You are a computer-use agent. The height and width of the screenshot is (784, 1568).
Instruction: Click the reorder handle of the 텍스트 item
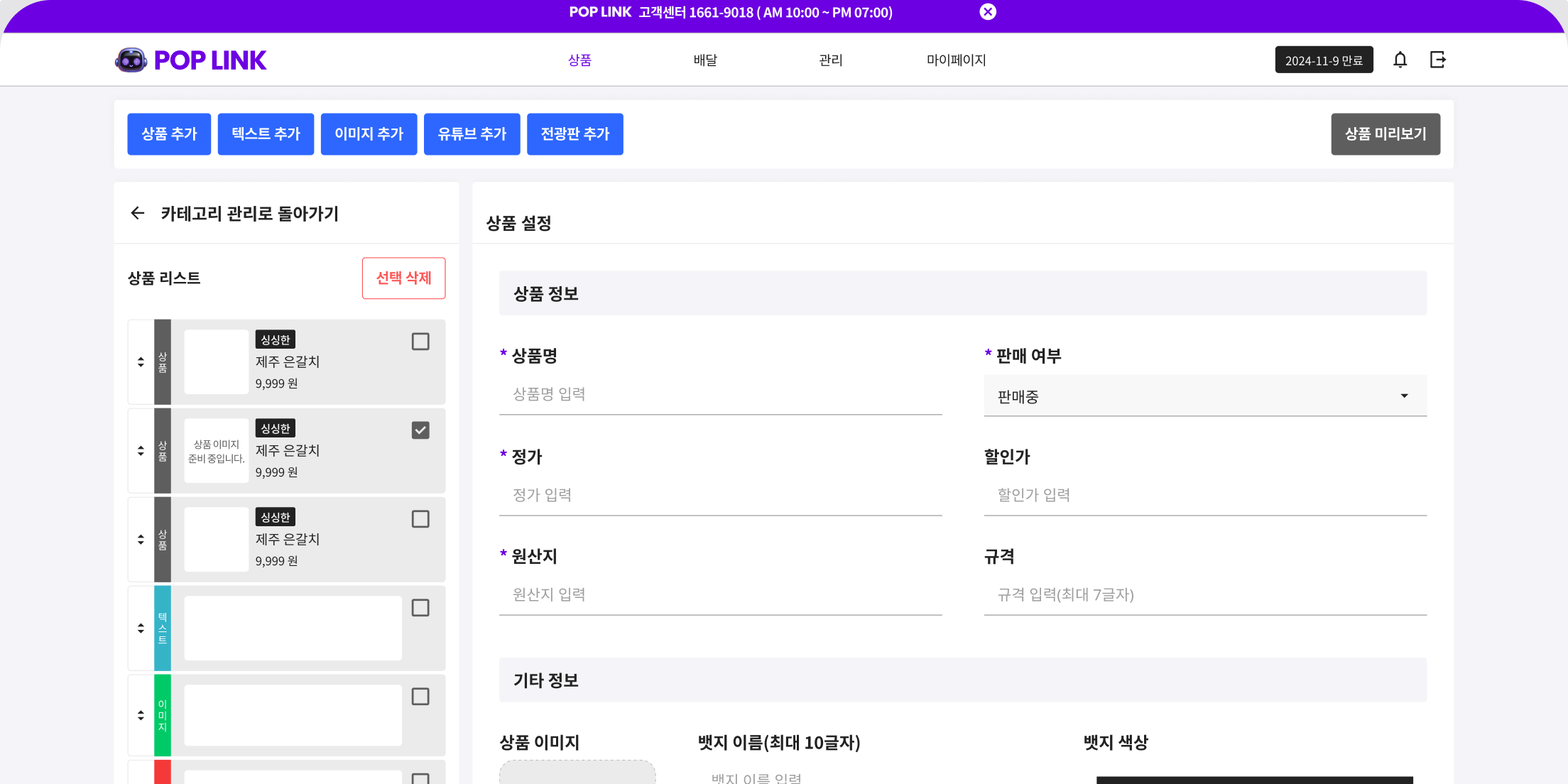pos(141,628)
